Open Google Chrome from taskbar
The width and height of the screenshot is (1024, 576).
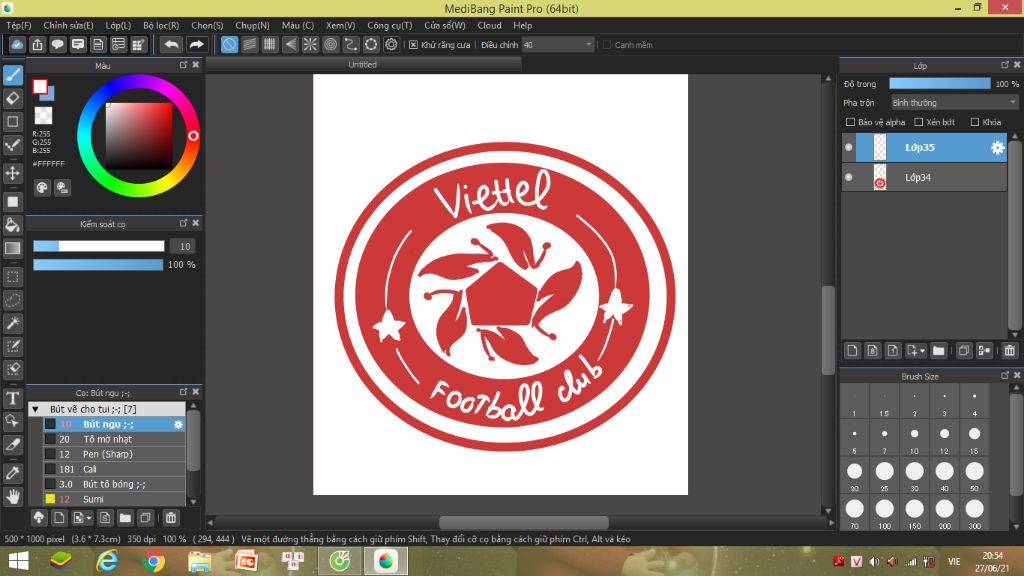tap(153, 561)
